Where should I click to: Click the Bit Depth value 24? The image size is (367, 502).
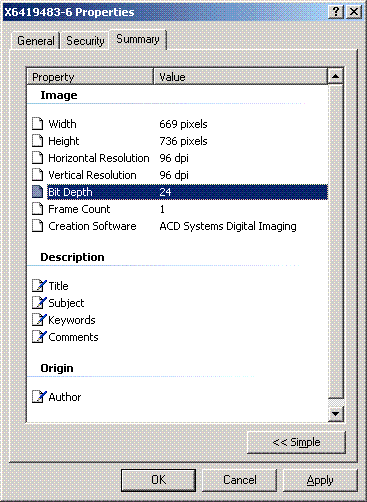click(x=165, y=192)
